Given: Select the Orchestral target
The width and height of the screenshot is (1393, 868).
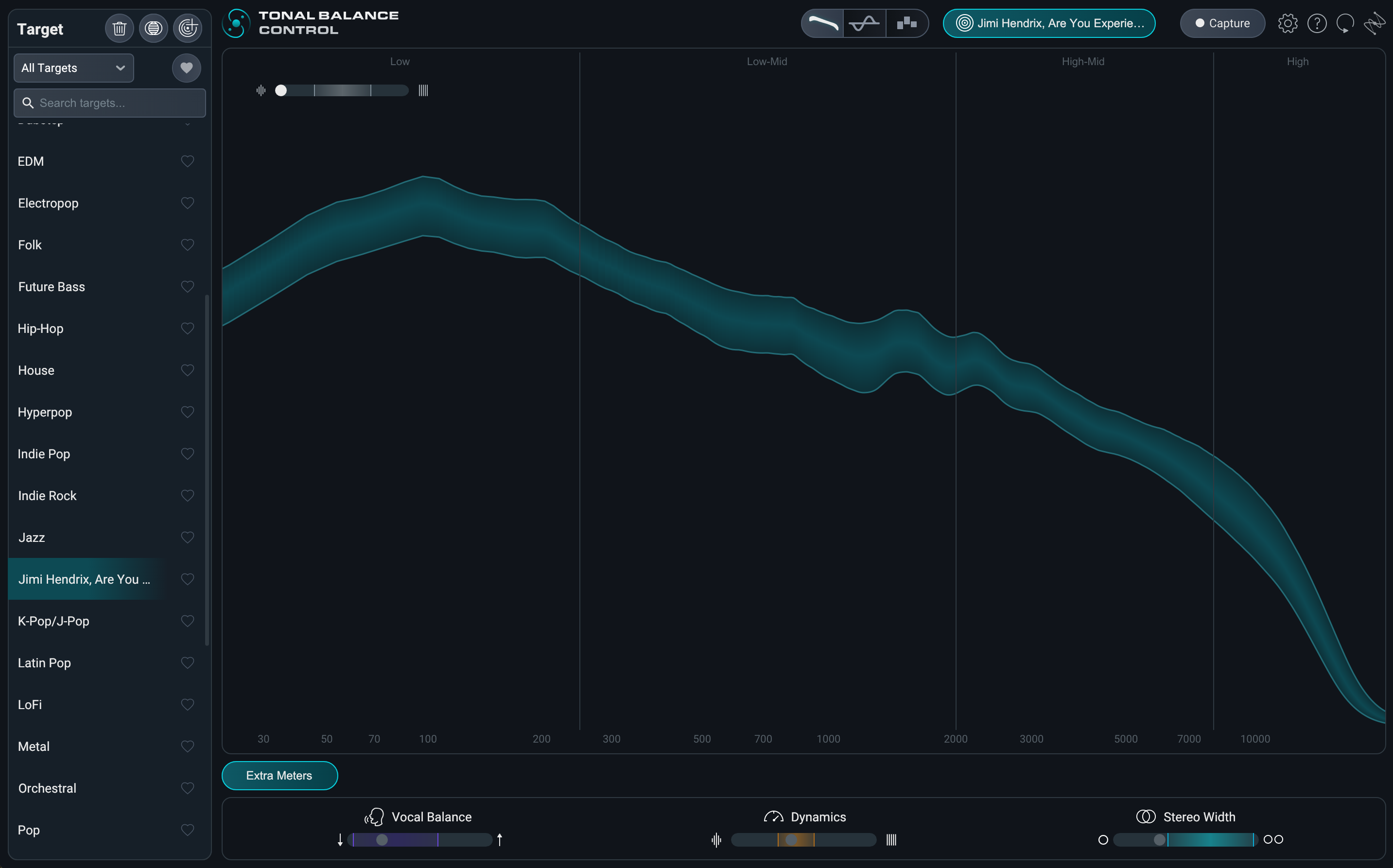Looking at the screenshot, I should pos(47,788).
